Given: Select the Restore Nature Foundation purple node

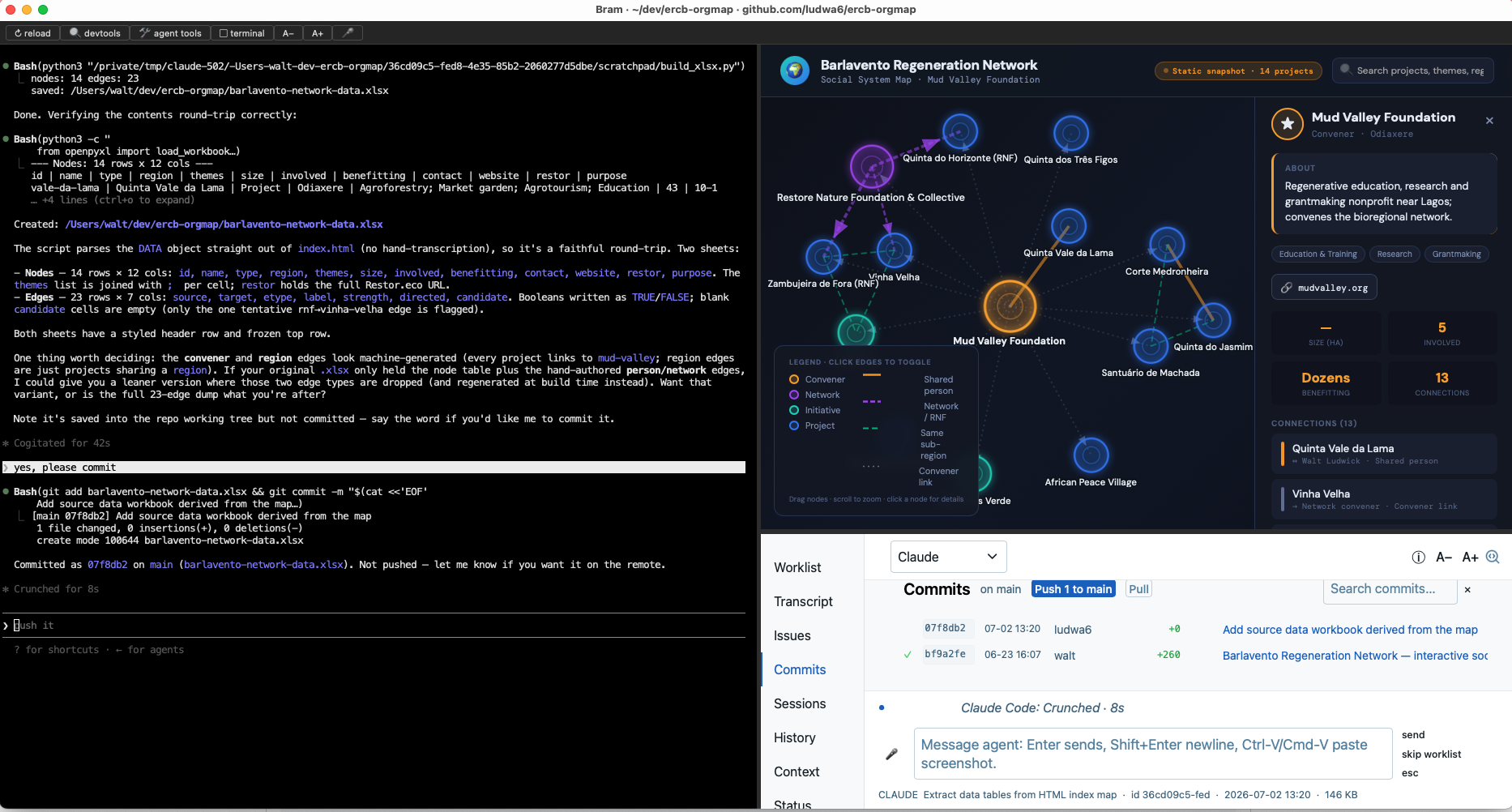Looking at the screenshot, I should point(872,167).
